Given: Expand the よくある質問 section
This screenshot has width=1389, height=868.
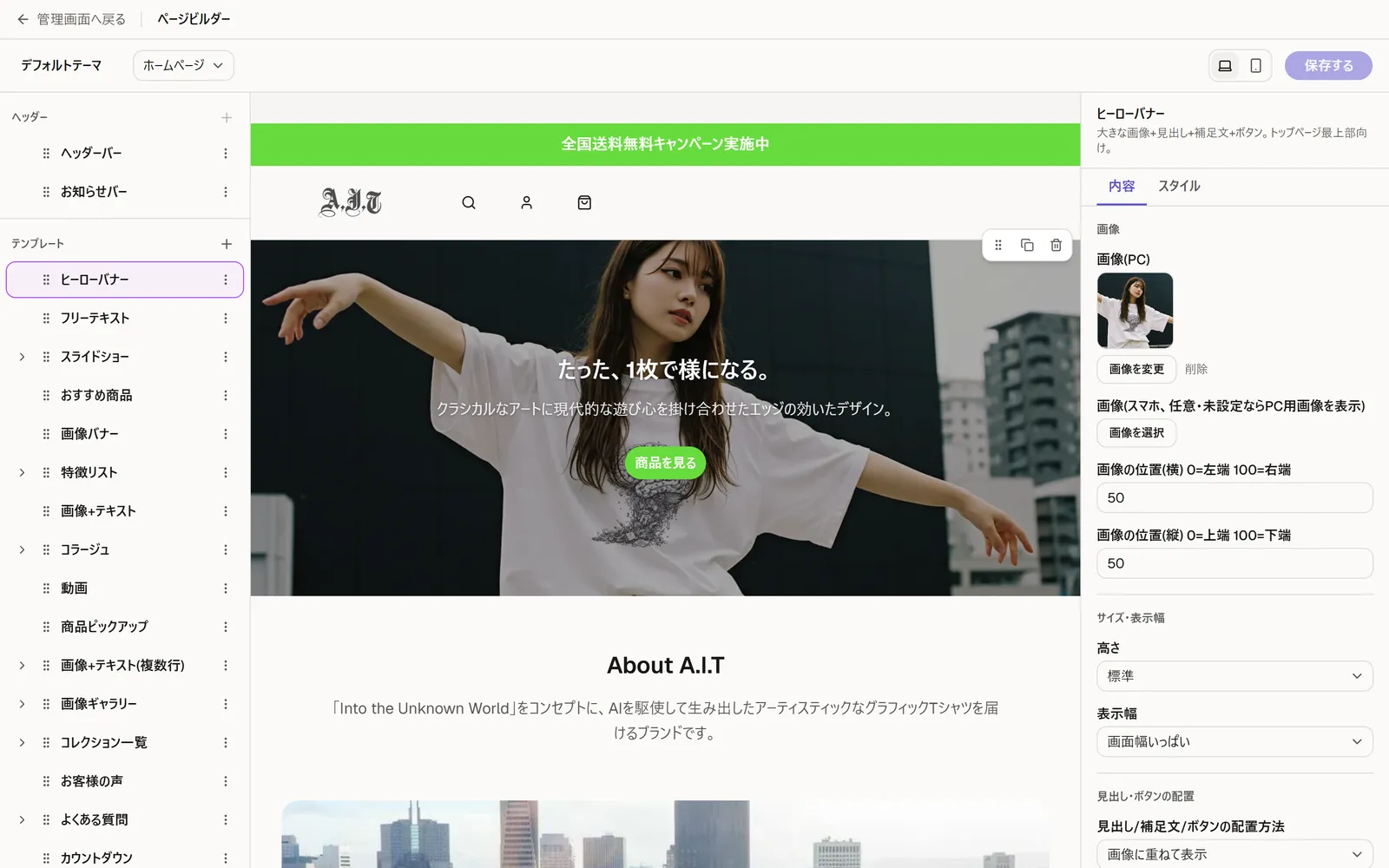Looking at the screenshot, I should tap(22, 820).
